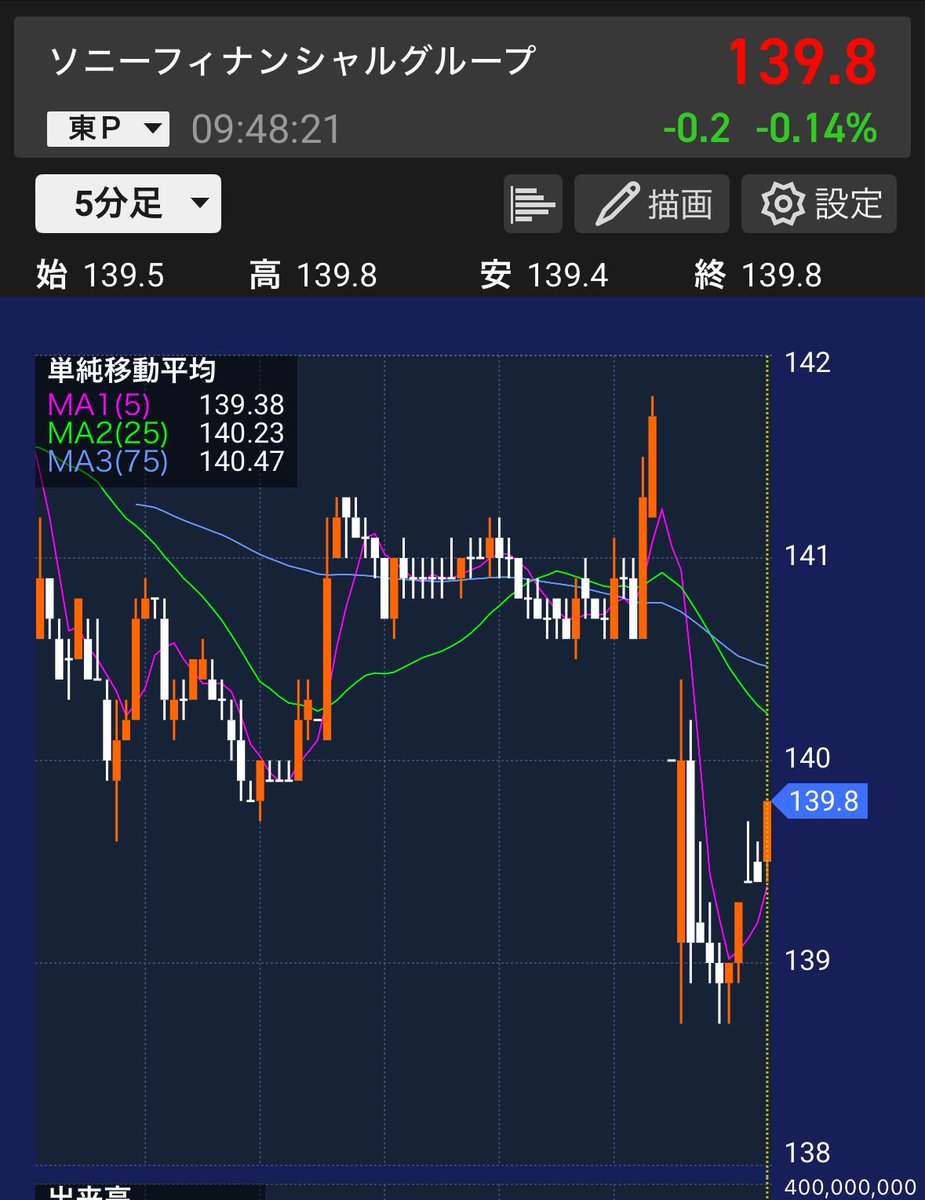Click the 140 axis label
925x1200 pixels.
pos(808,758)
